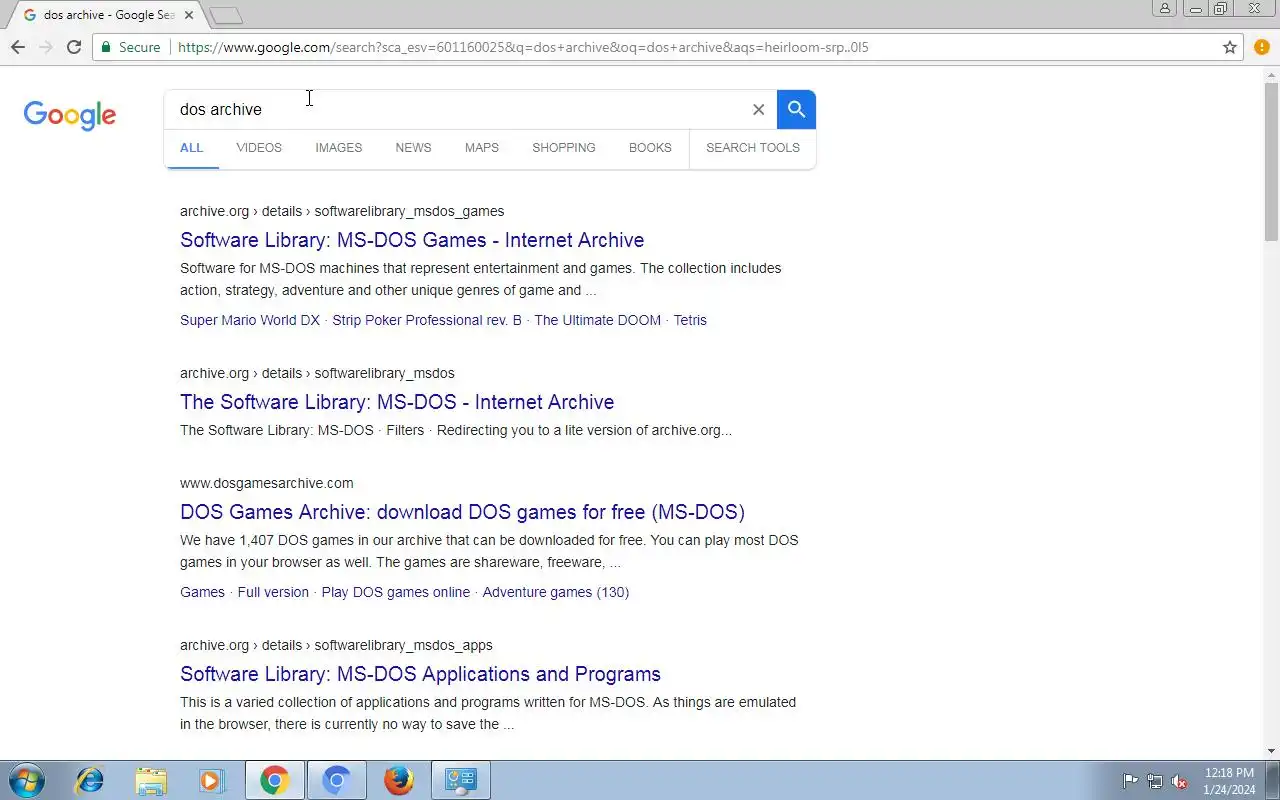Open the 'Full version' sublink
Viewport: 1280px width, 800px height.
pyautogui.click(x=273, y=592)
